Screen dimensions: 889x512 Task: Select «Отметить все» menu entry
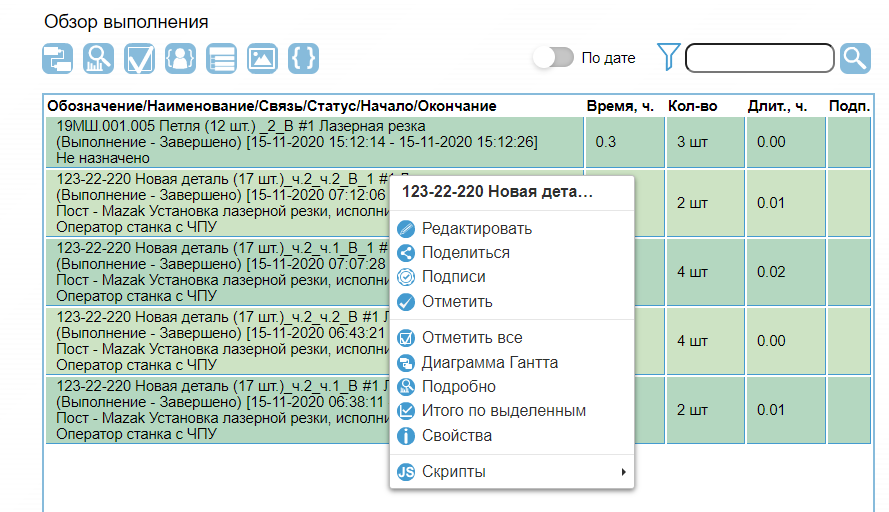471,338
